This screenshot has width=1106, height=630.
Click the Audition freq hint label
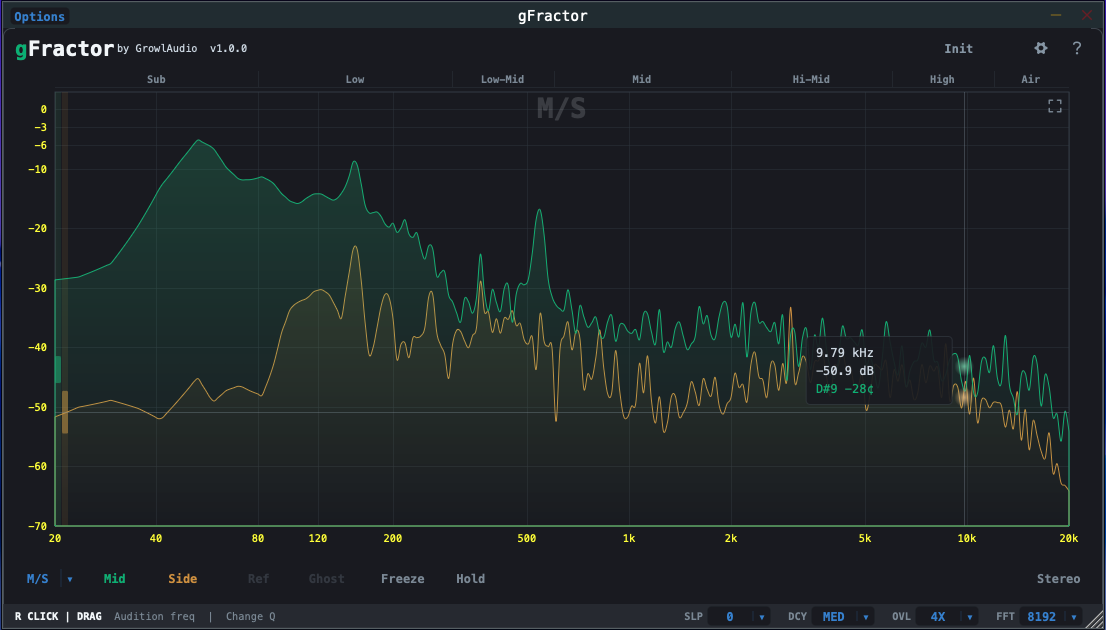click(155, 616)
